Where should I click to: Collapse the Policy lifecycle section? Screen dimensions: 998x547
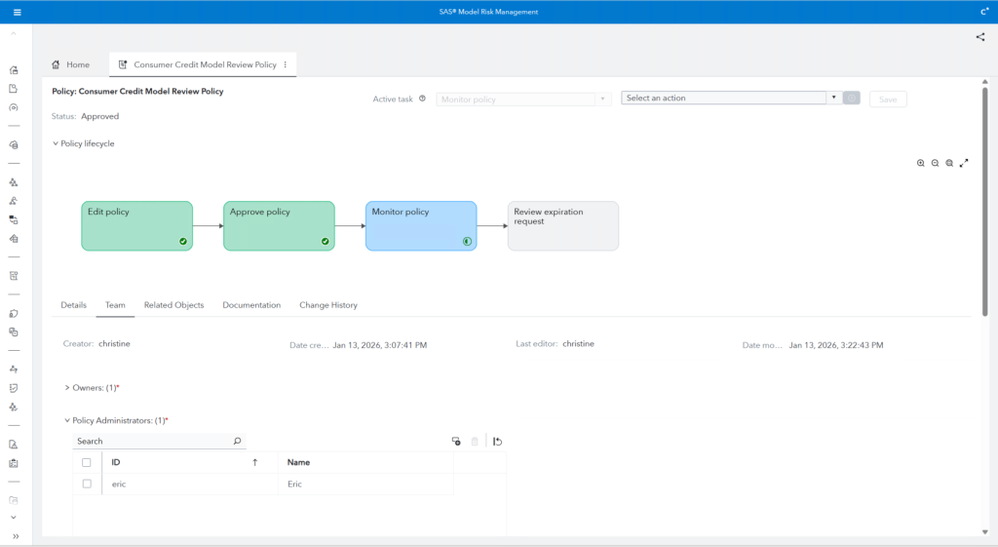pyautogui.click(x=55, y=143)
